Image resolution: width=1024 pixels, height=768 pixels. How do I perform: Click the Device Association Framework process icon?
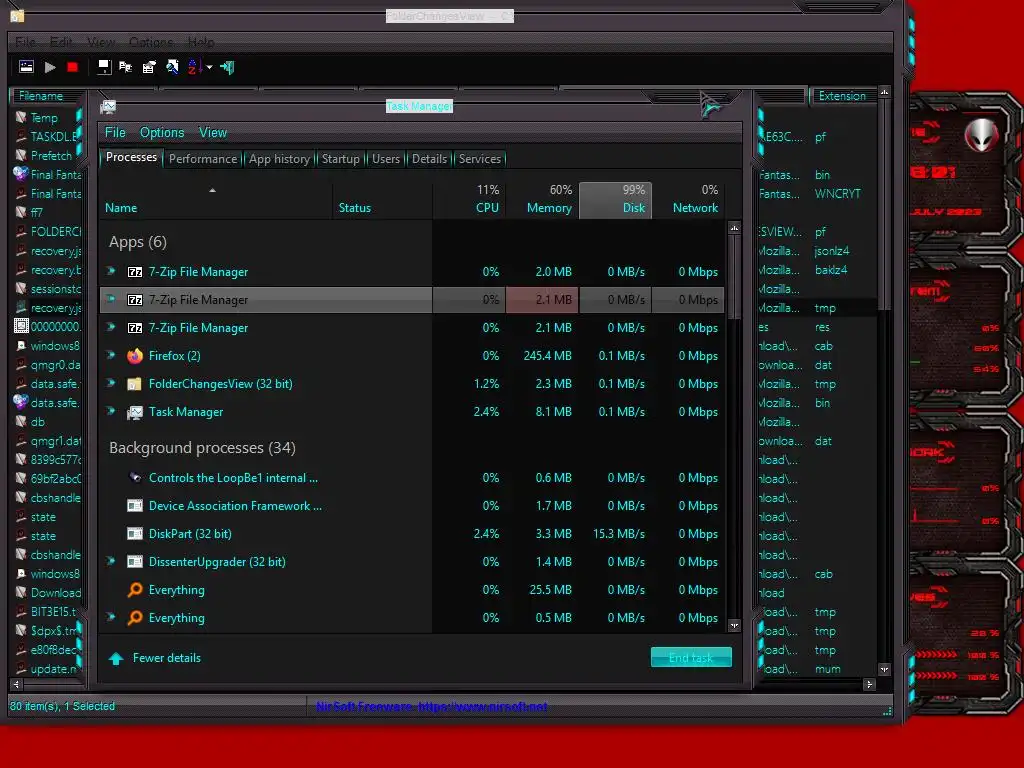click(135, 505)
